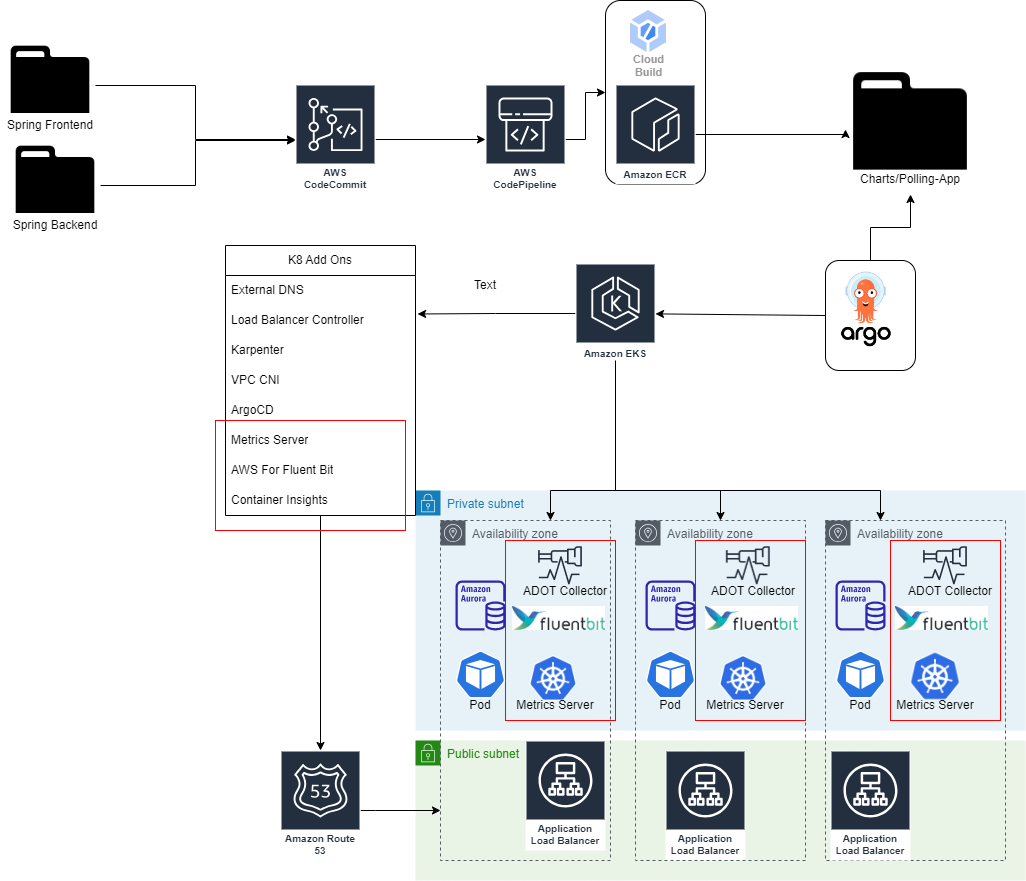The height and width of the screenshot is (881, 1026).
Task: Select the Load Balancer Controller row
Action: point(320,320)
